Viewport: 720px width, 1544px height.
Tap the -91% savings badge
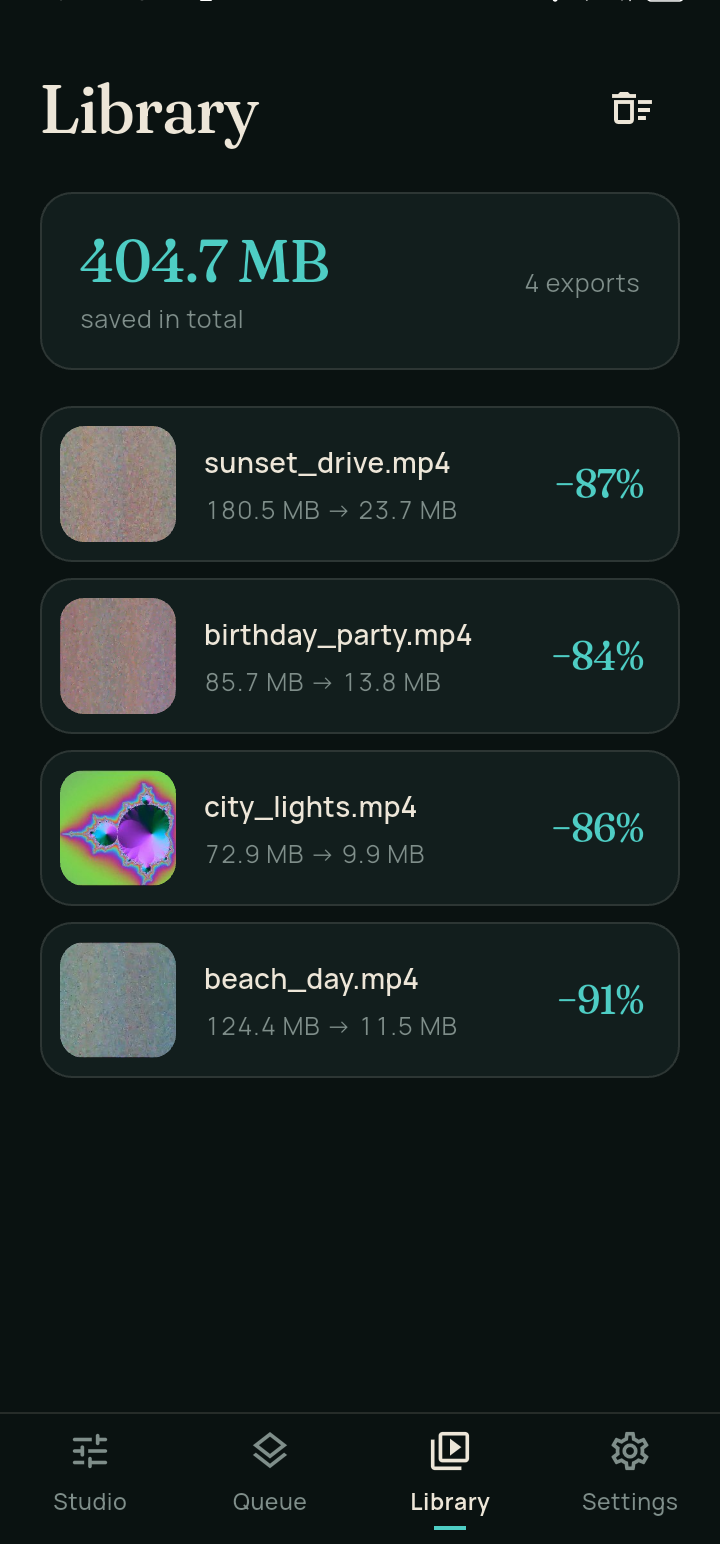click(x=601, y=1001)
